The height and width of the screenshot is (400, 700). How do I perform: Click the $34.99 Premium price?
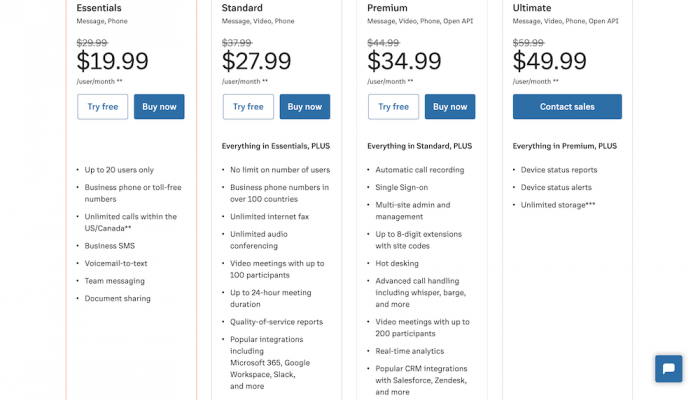(402, 61)
